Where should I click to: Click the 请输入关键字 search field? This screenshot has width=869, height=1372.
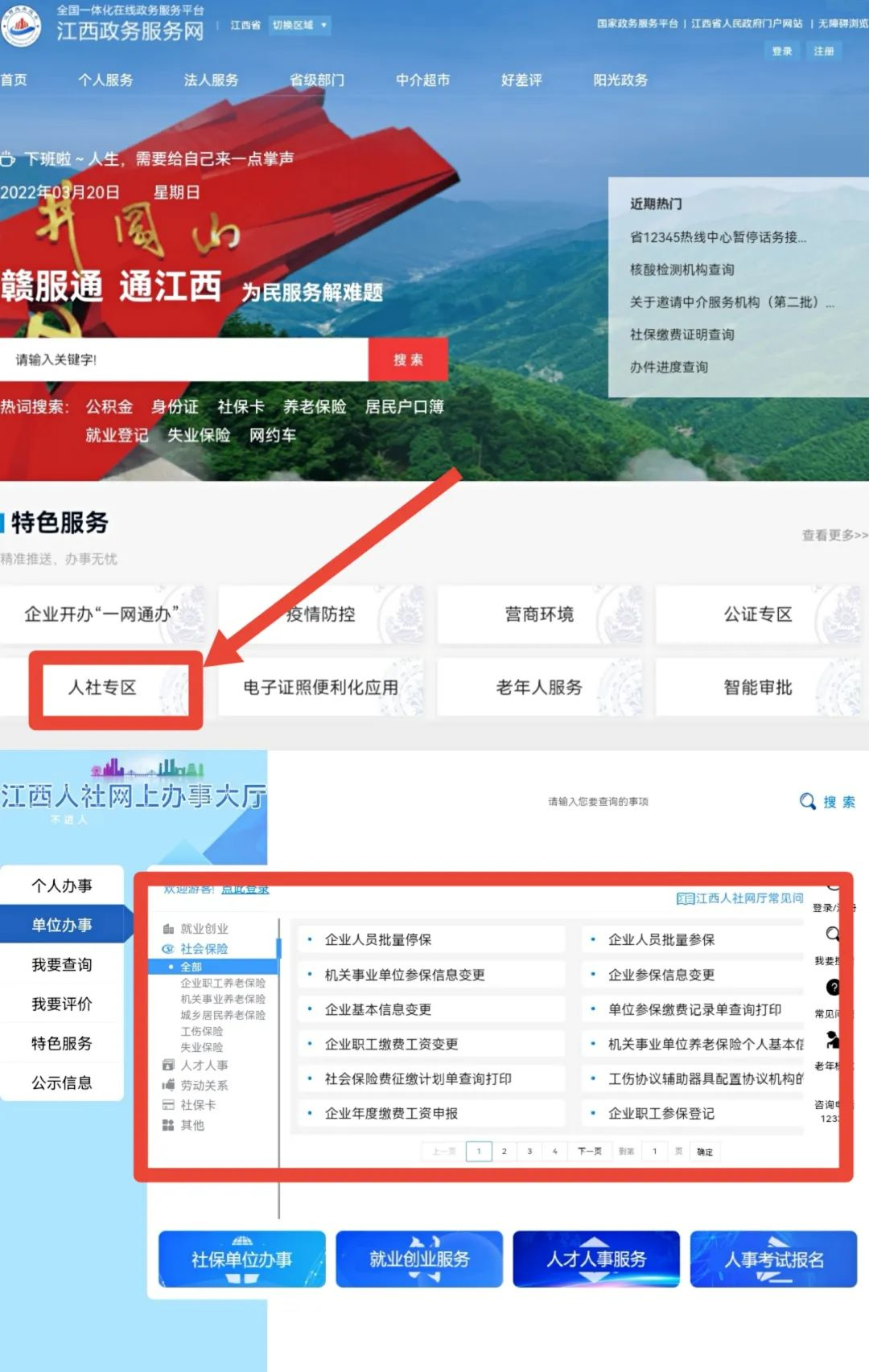coord(183,359)
